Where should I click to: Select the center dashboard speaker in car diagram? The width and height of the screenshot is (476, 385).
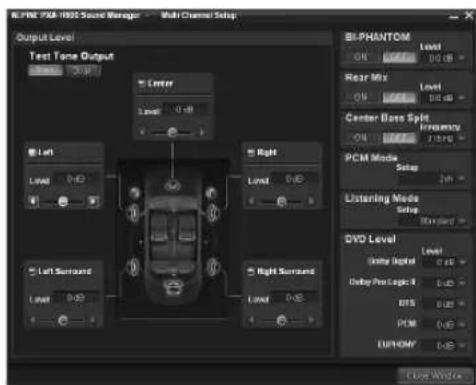172,185
